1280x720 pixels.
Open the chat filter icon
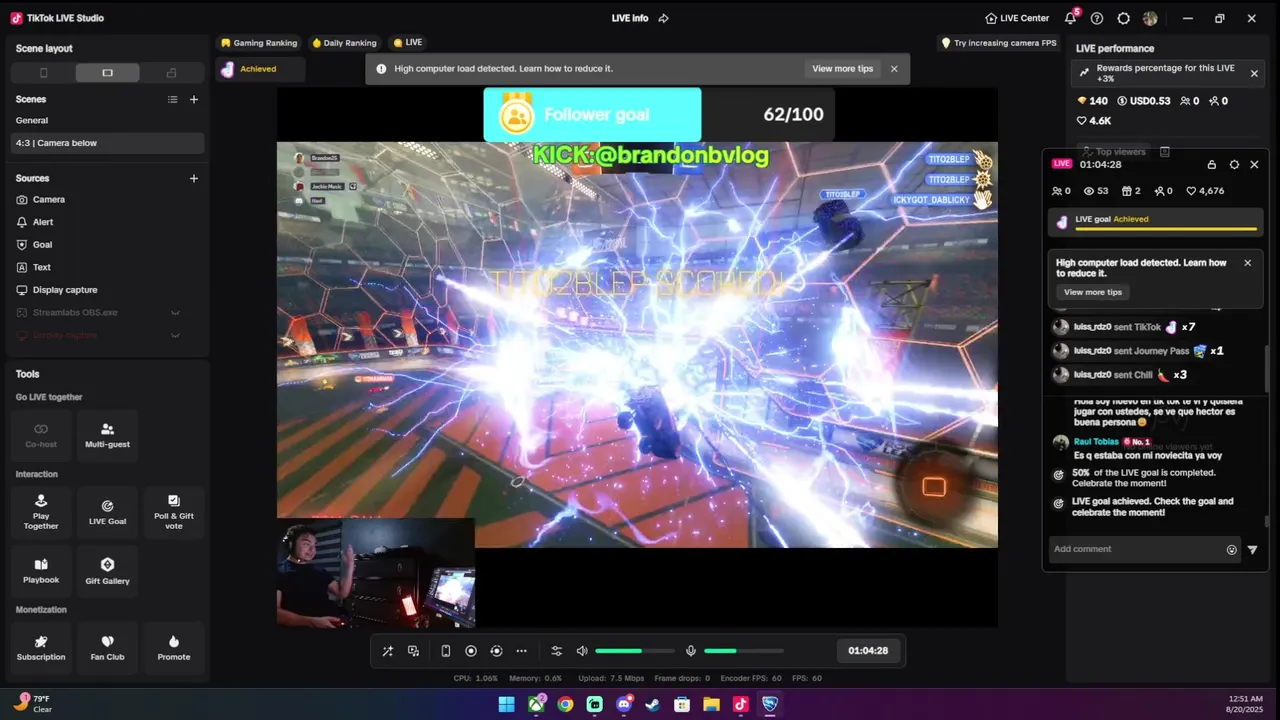pos(1252,549)
